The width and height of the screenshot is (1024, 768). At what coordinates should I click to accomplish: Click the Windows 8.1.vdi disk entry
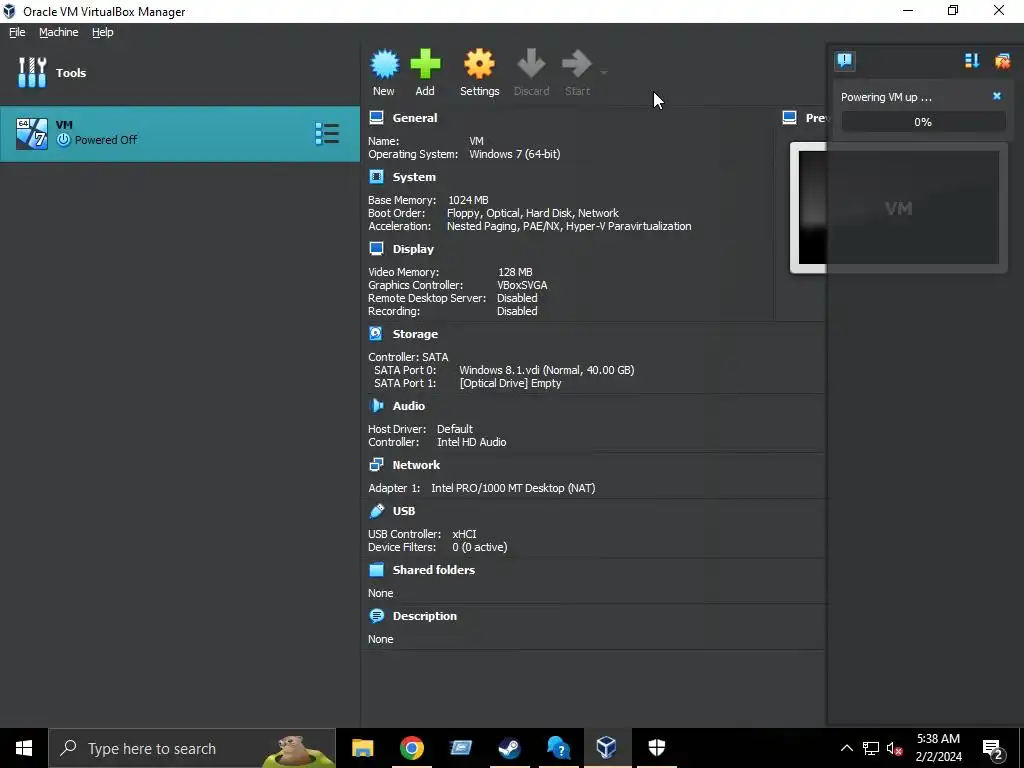[x=547, y=370]
